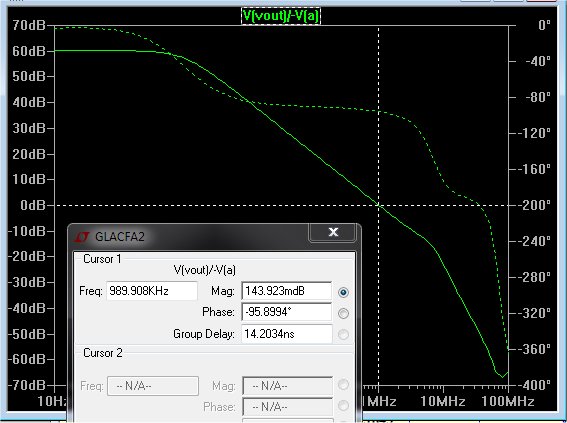Image resolution: width=567 pixels, height=423 pixels.
Task: Click the Cursor 2 Mag field
Action: coord(287,386)
